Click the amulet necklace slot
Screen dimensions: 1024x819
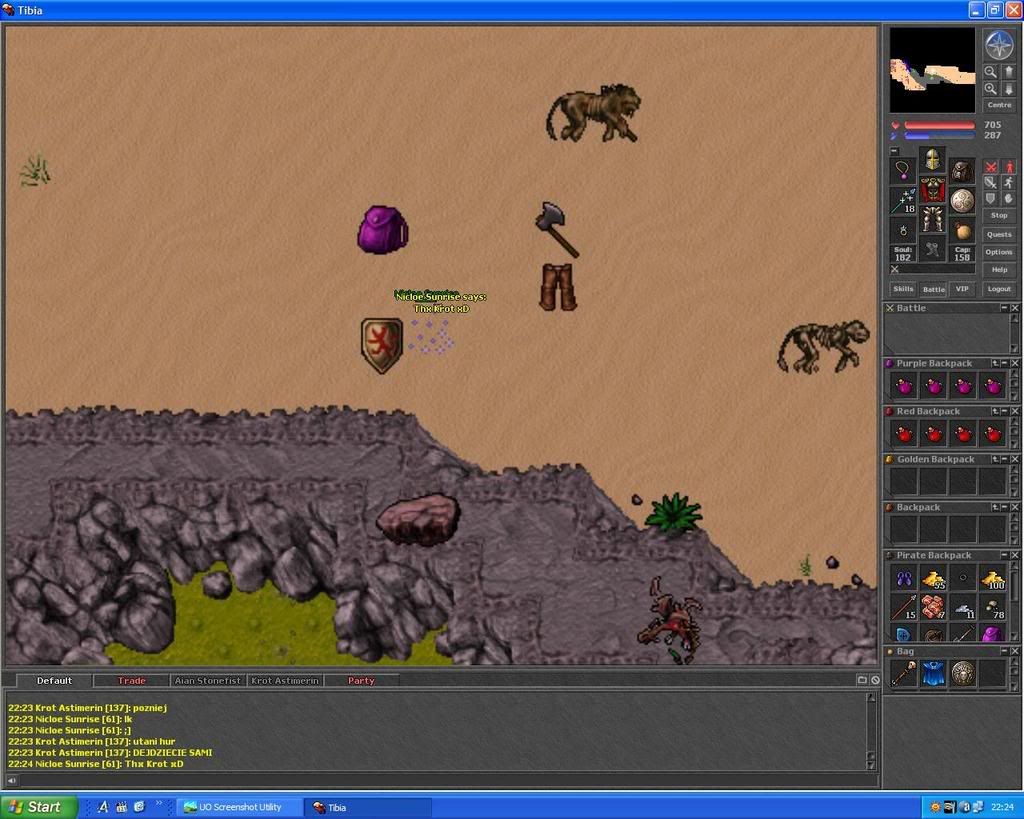click(x=903, y=170)
